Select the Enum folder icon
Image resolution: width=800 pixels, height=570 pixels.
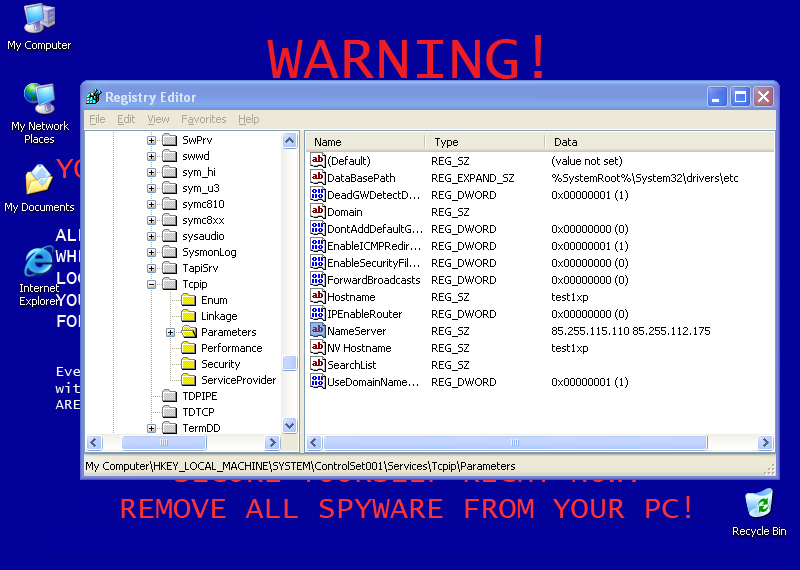pos(188,300)
